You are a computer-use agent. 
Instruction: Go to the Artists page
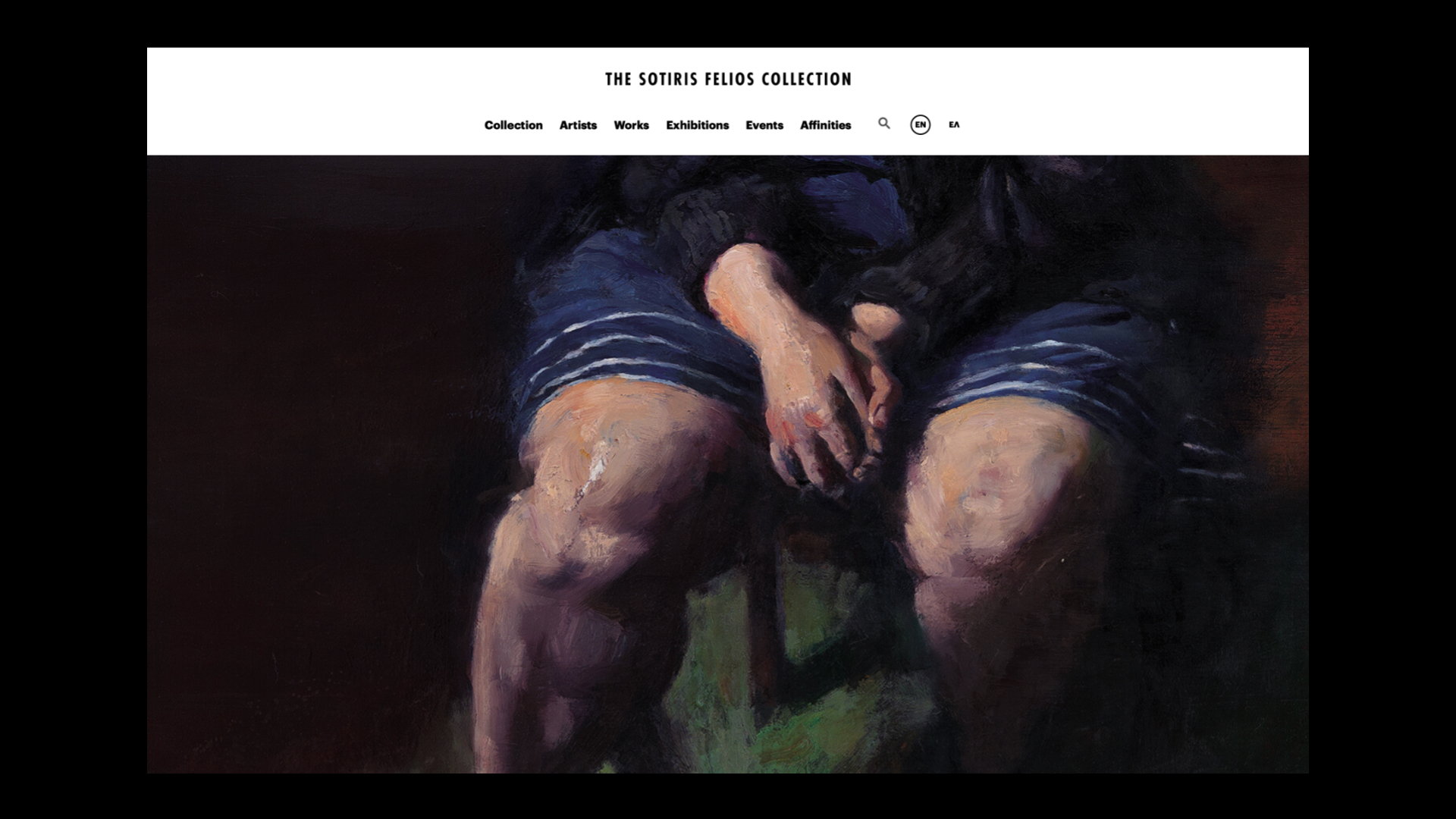(578, 125)
